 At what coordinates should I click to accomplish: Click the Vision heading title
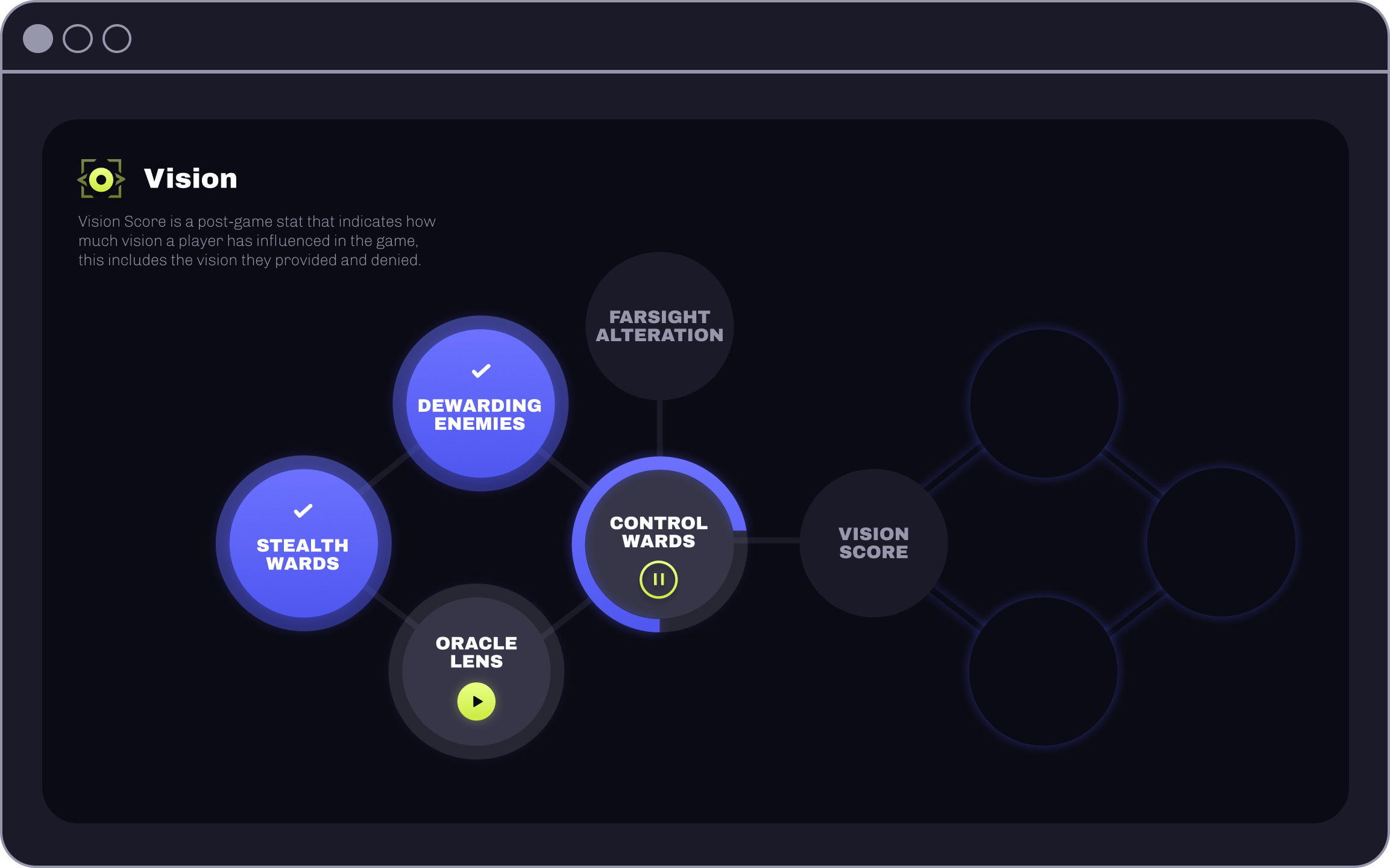190,178
